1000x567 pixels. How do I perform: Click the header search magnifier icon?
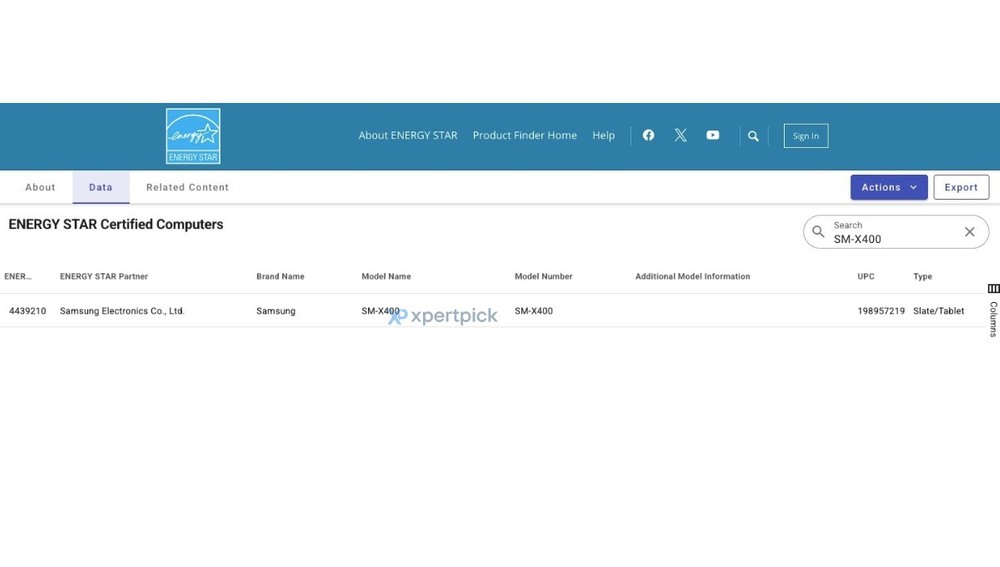(x=753, y=136)
